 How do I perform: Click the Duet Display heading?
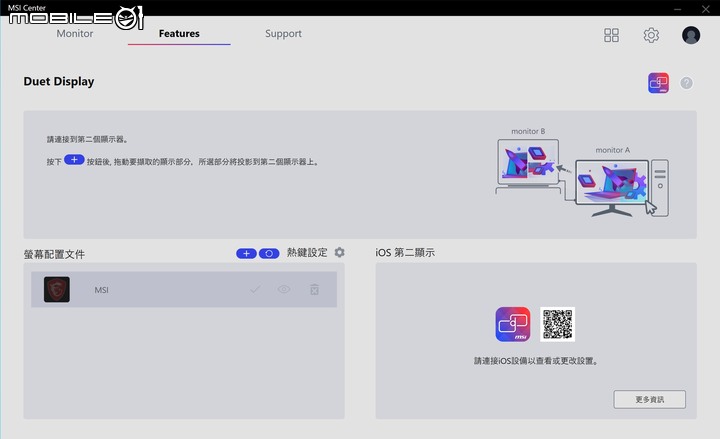pyautogui.click(x=59, y=81)
